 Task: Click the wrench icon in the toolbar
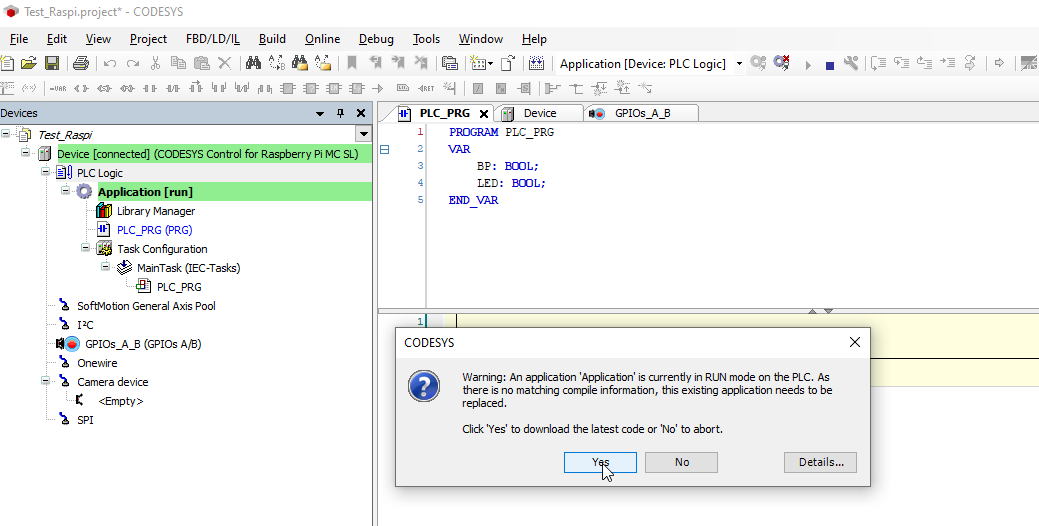[851, 63]
